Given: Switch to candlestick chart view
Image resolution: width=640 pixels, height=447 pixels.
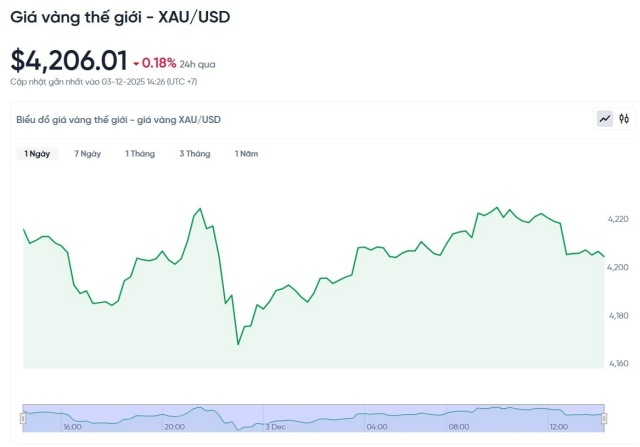Looking at the screenshot, I should click(624, 119).
